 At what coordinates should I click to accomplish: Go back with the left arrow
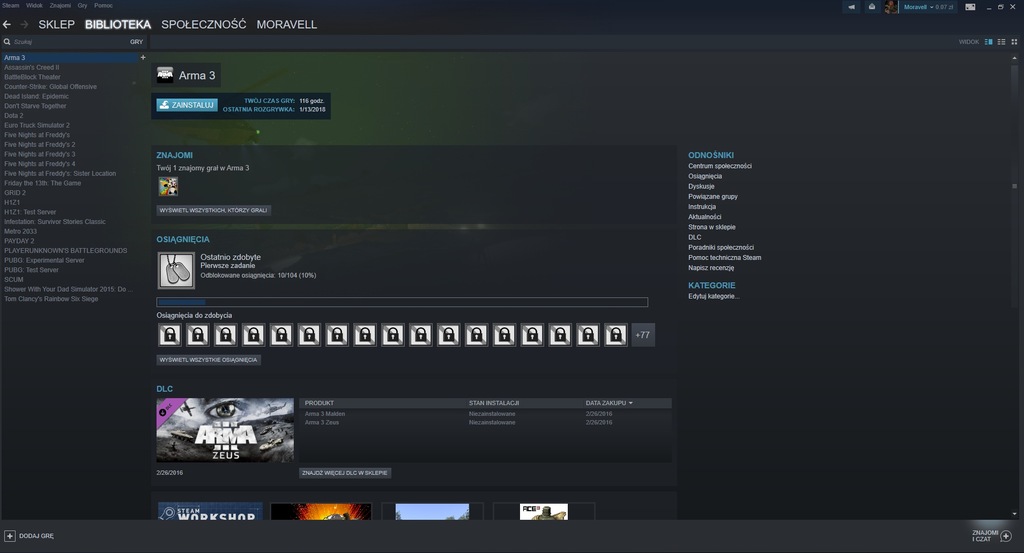tap(7, 24)
